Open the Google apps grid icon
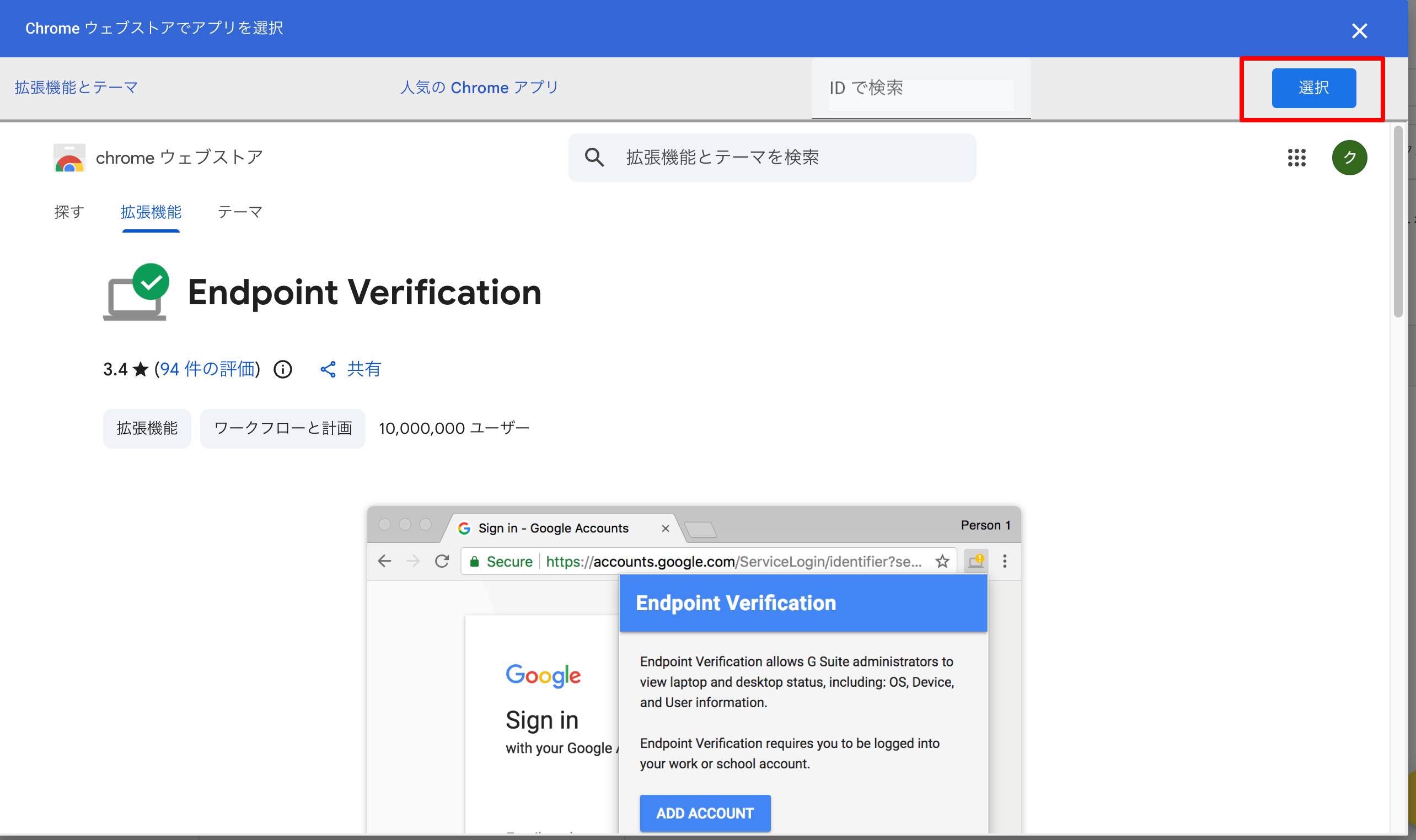 coord(1296,157)
